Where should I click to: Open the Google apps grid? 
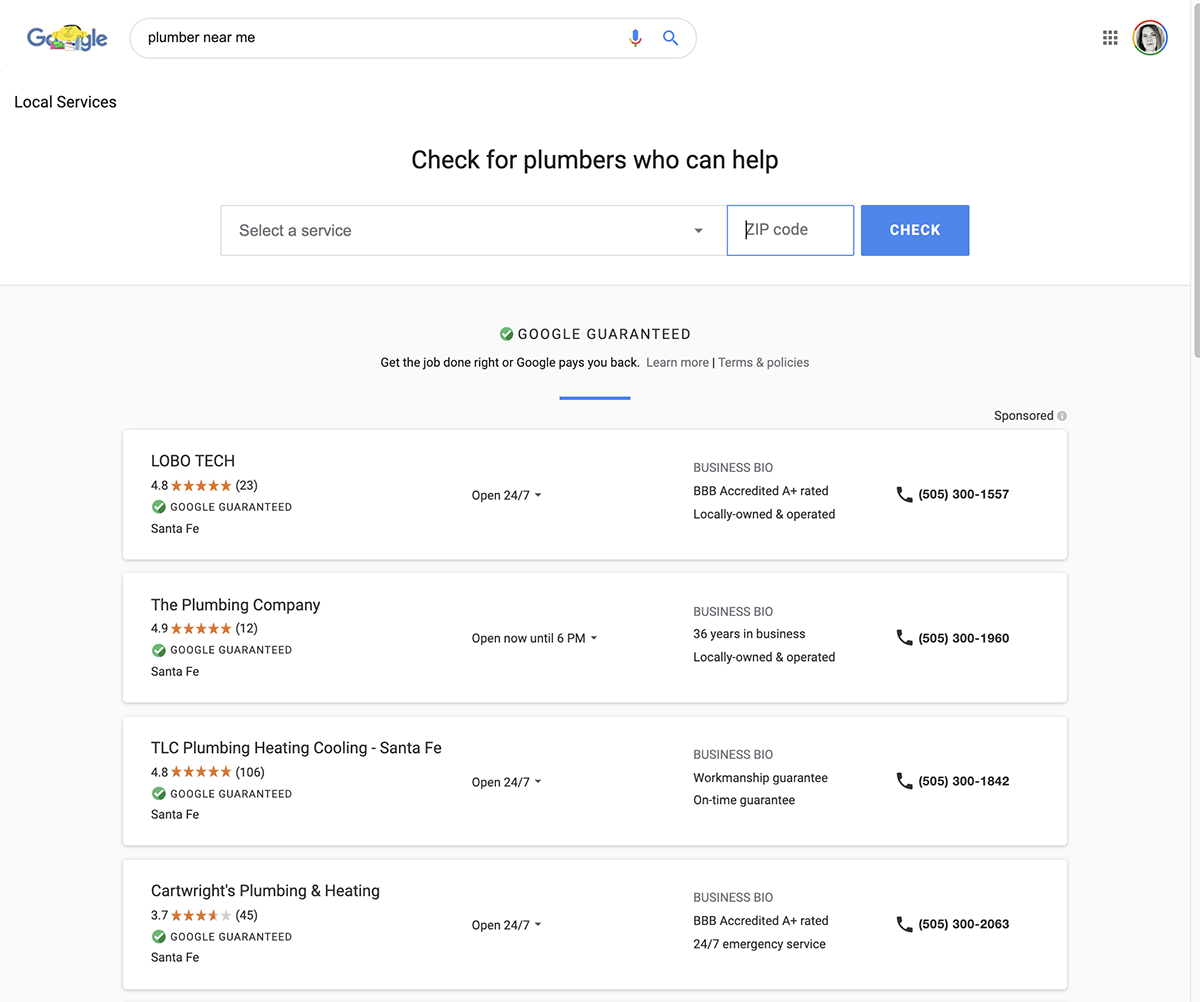tap(1110, 38)
